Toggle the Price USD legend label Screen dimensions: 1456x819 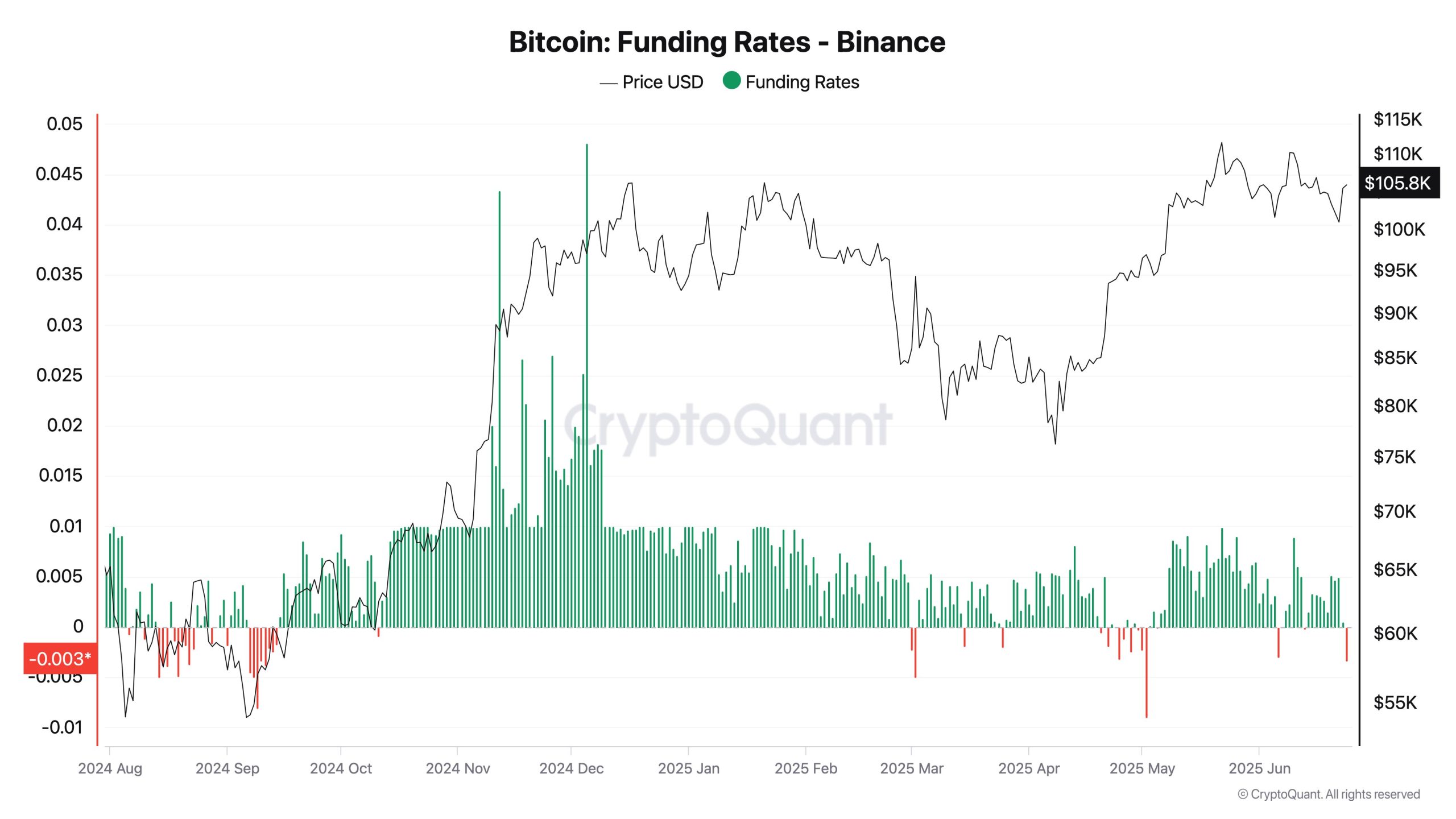tap(663, 82)
